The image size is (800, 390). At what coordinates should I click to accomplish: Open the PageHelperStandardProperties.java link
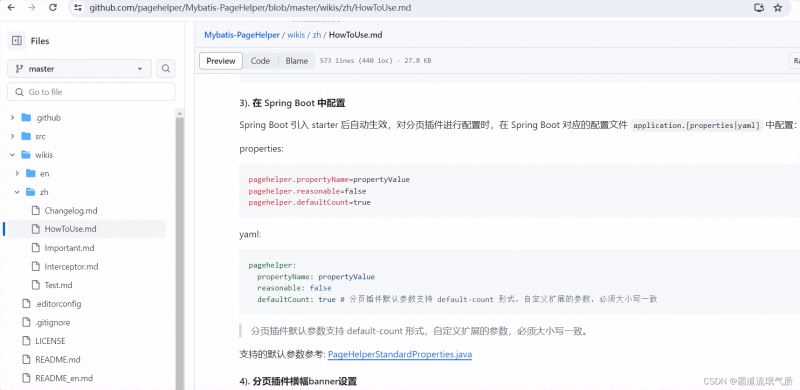tap(399, 354)
